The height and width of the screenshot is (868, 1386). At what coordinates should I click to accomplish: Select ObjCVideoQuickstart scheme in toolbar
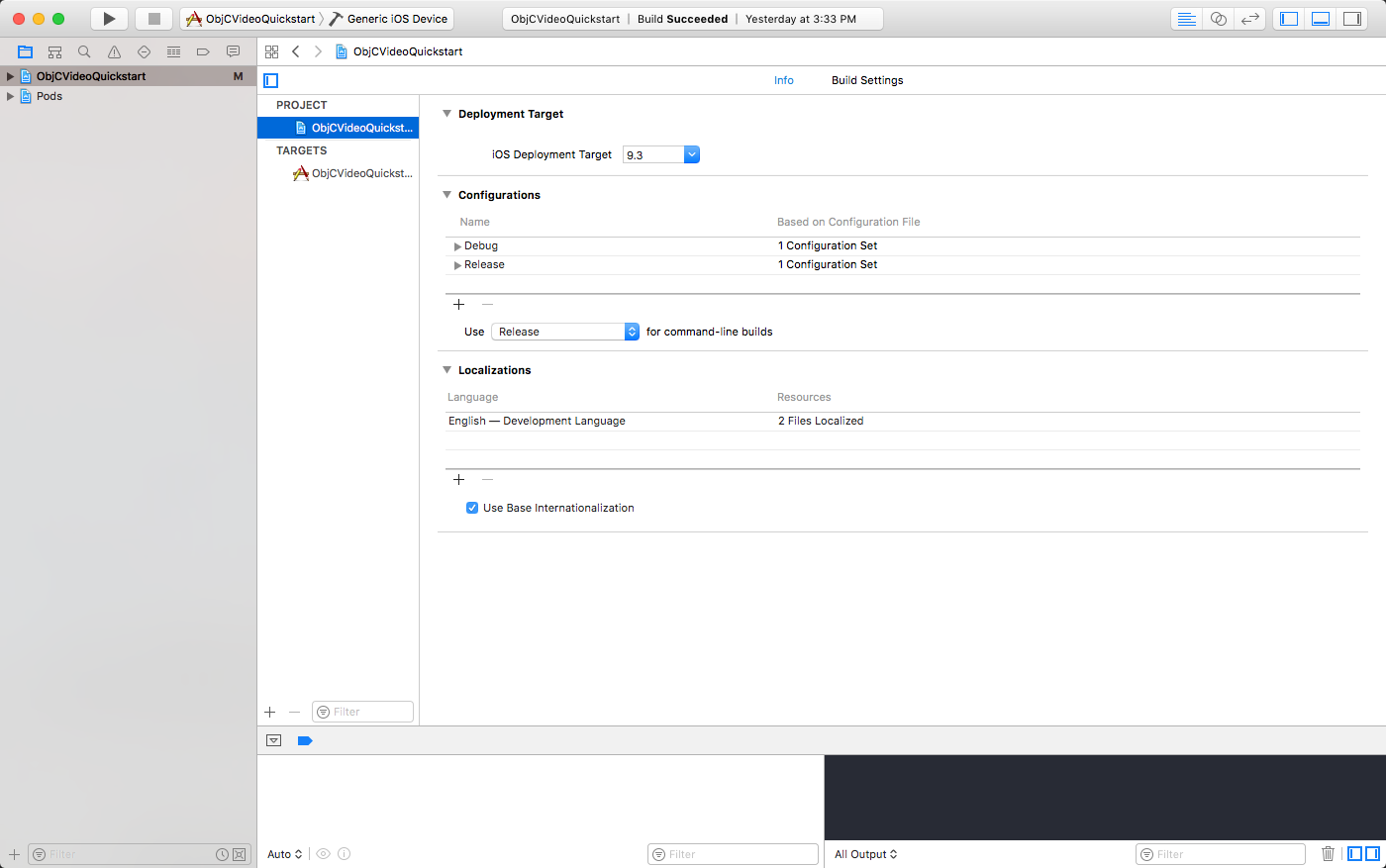click(251, 19)
